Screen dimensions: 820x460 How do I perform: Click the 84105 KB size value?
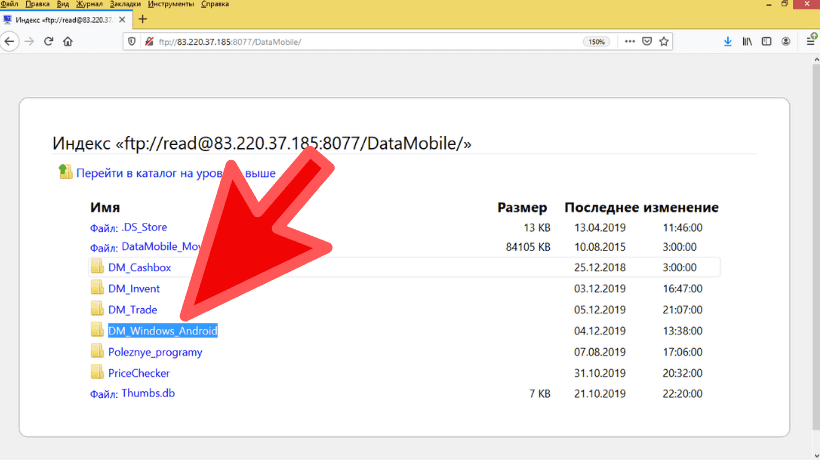point(528,247)
